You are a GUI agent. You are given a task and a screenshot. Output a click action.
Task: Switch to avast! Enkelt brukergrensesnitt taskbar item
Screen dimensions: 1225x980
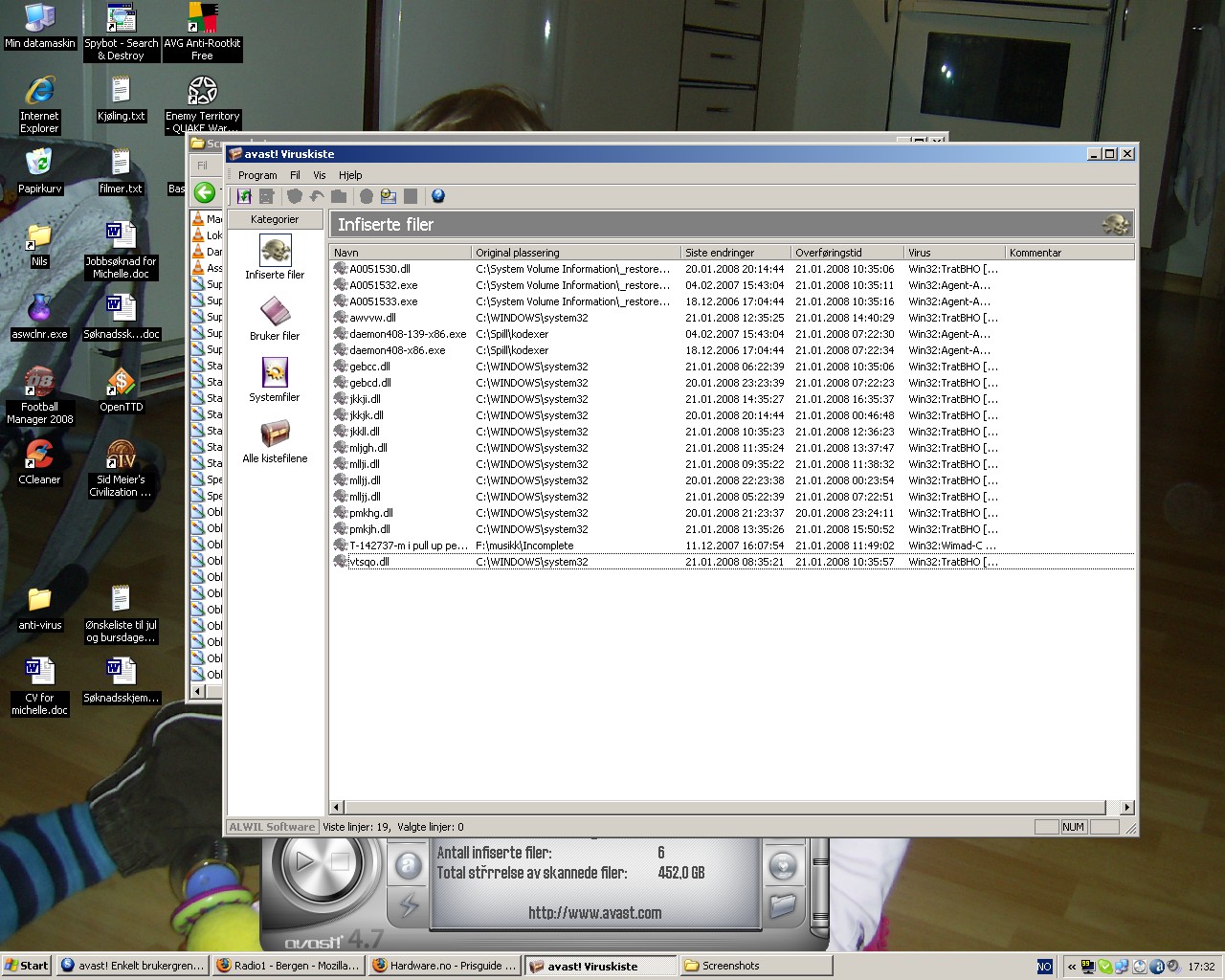[x=132, y=966]
